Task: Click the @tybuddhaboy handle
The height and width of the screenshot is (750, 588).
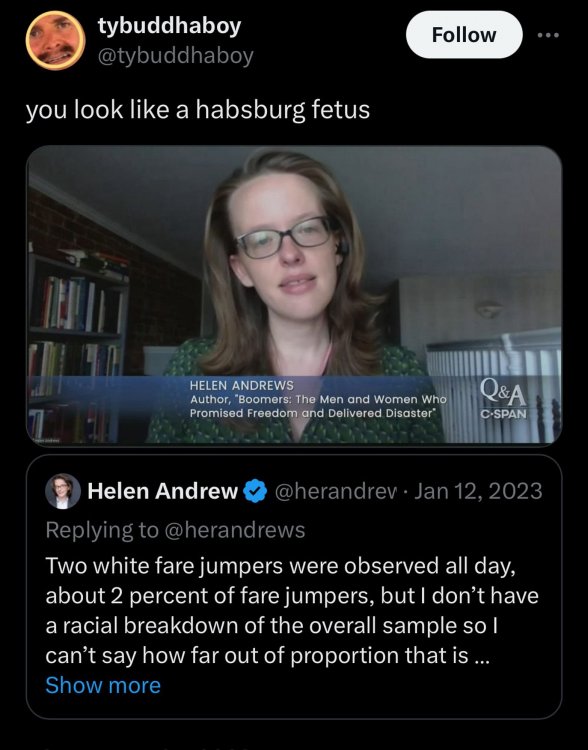Action: (x=175, y=56)
